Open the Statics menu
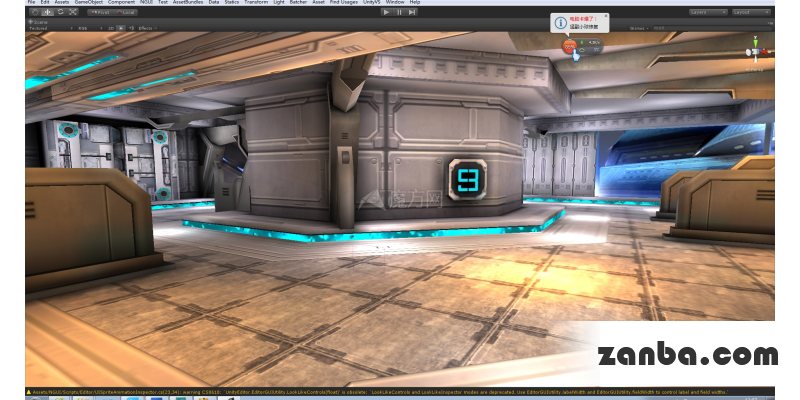Viewport: 800px width, 400px height. pos(232,3)
